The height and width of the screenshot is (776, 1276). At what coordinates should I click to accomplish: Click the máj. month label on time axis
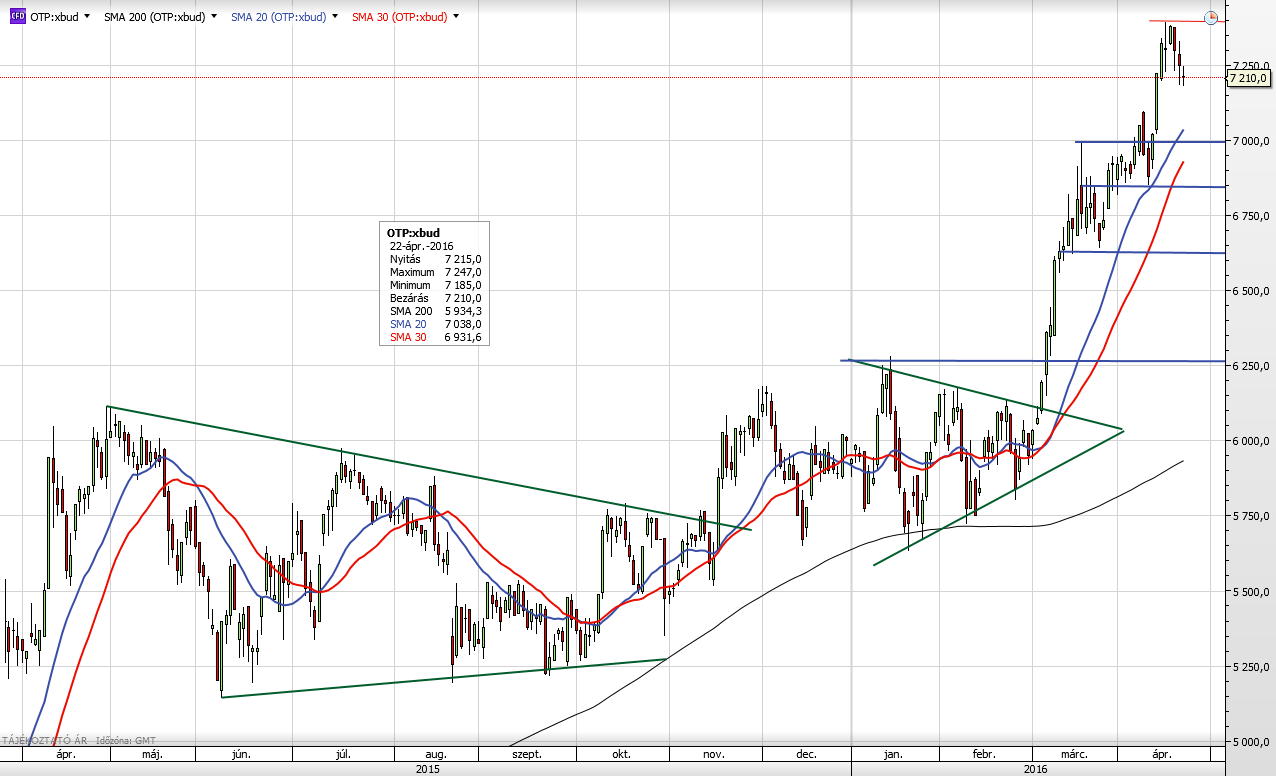(153, 755)
